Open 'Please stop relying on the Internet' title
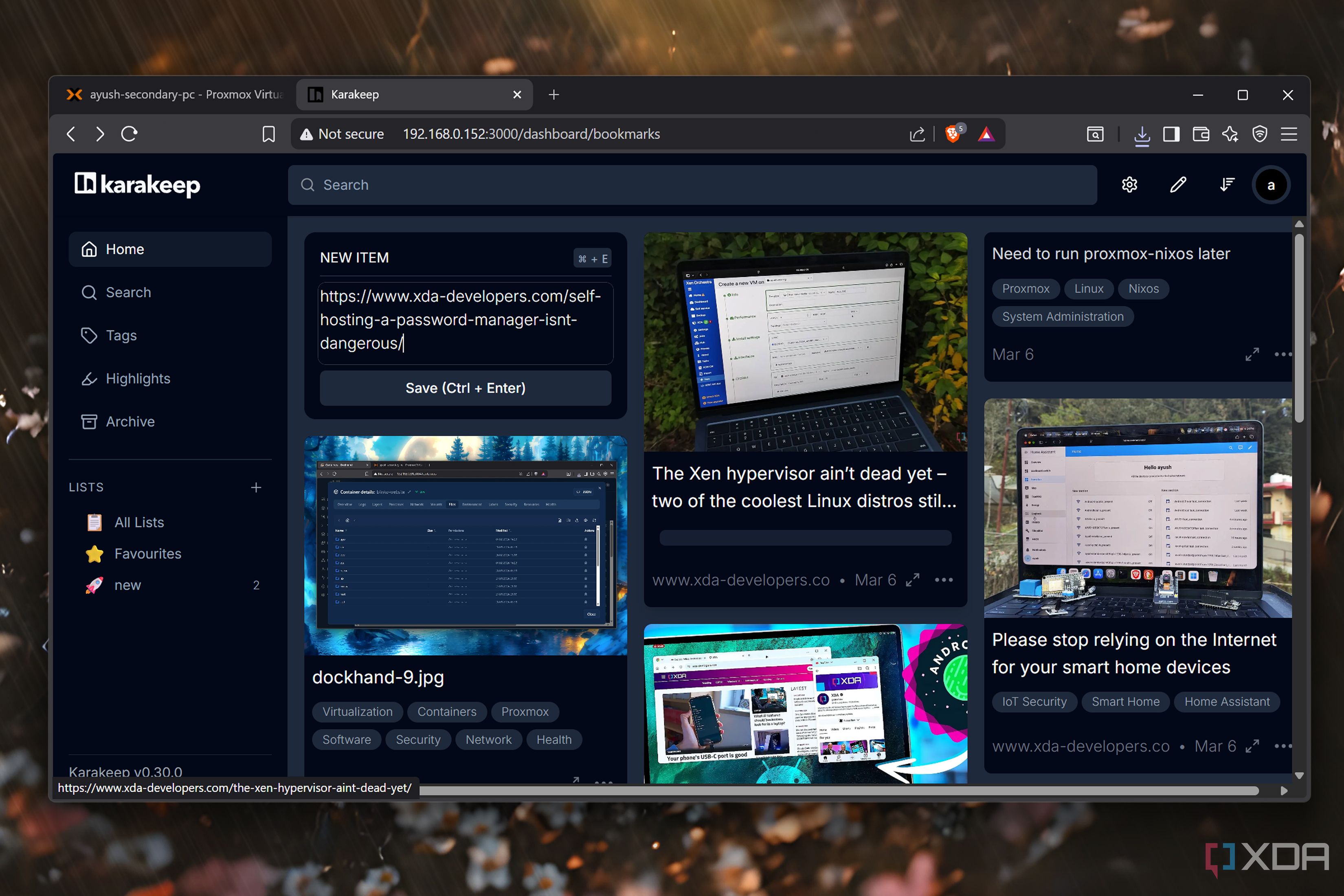1344x896 pixels. tap(1134, 653)
